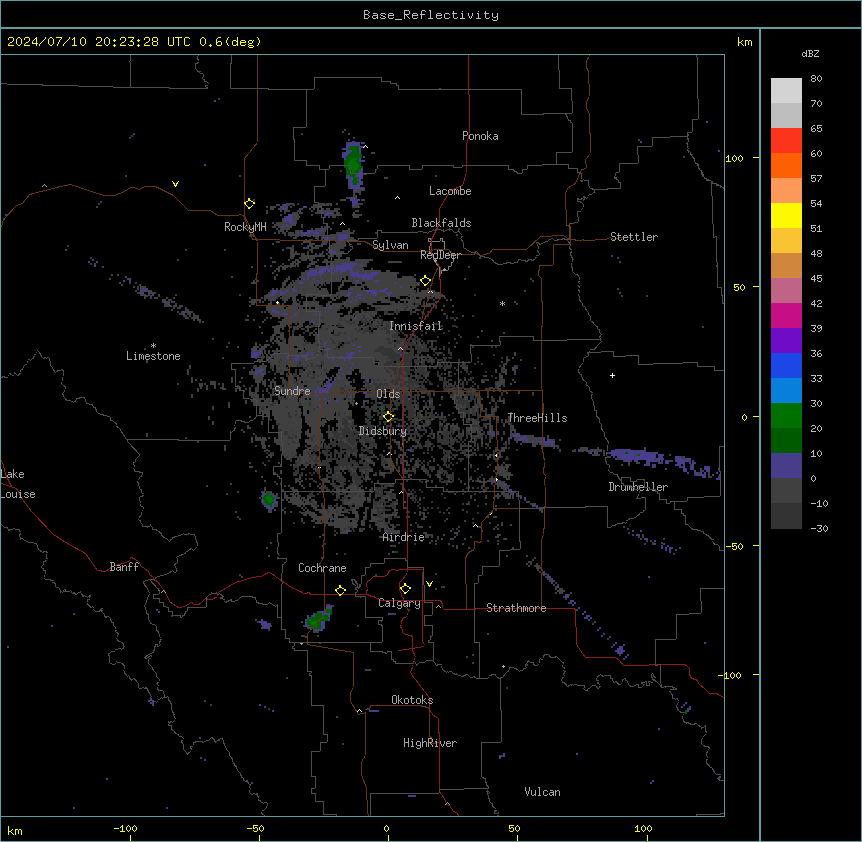Click the Olds city label
This screenshot has width=862, height=842.
(388, 394)
